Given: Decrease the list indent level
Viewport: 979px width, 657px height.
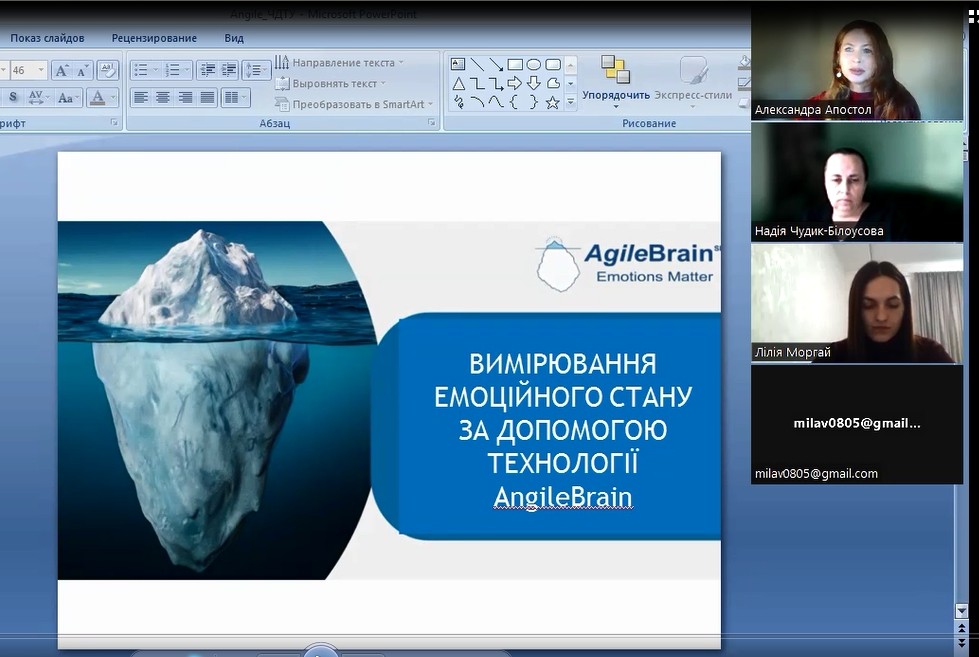Looking at the screenshot, I should coord(208,71).
